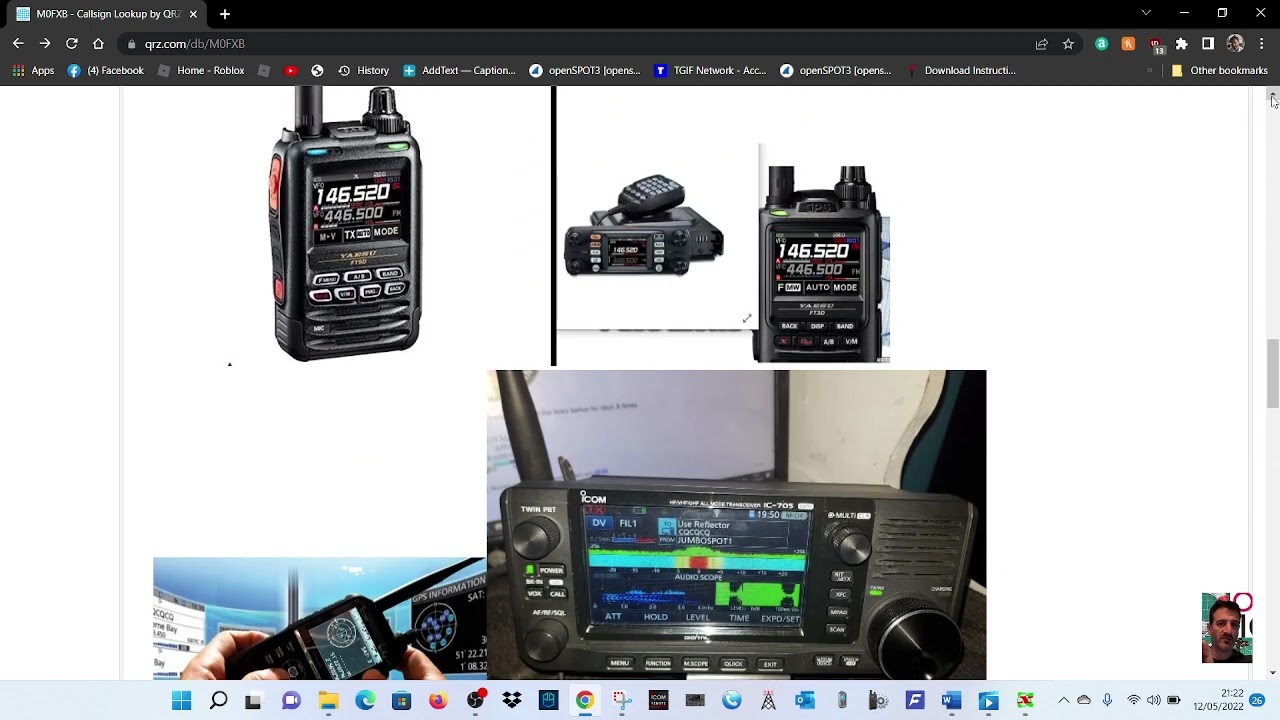The height and width of the screenshot is (720, 1280).
Task: Reload the current QRZ page
Action: (x=72, y=44)
